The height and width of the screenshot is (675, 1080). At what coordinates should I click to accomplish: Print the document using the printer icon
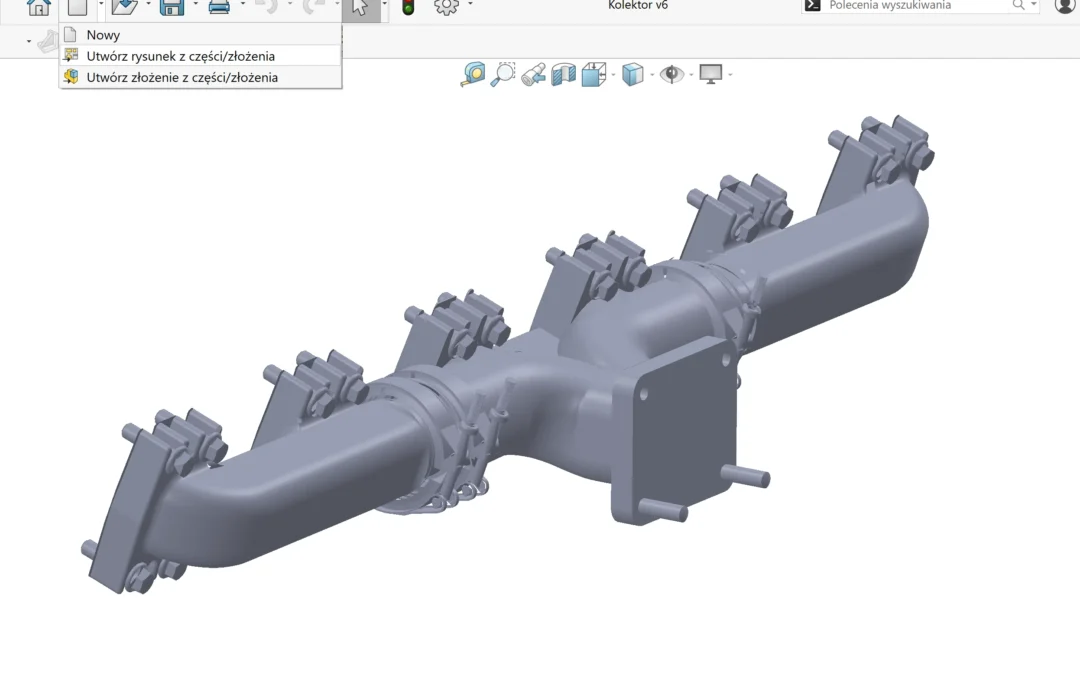(x=219, y=7)
